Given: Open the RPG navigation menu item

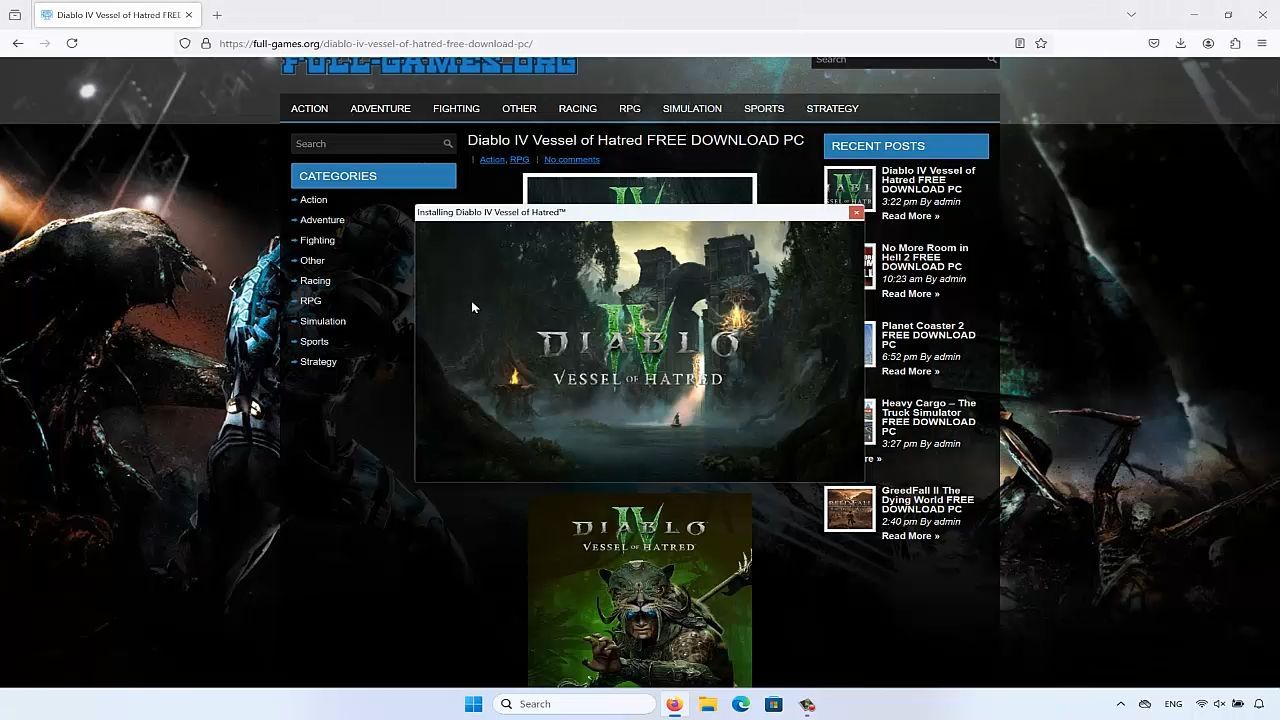Looking at the screenshot, I should coord(629,108).
